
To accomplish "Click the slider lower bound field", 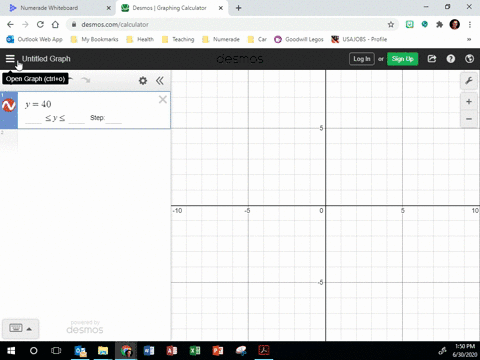I will [33, 119].
